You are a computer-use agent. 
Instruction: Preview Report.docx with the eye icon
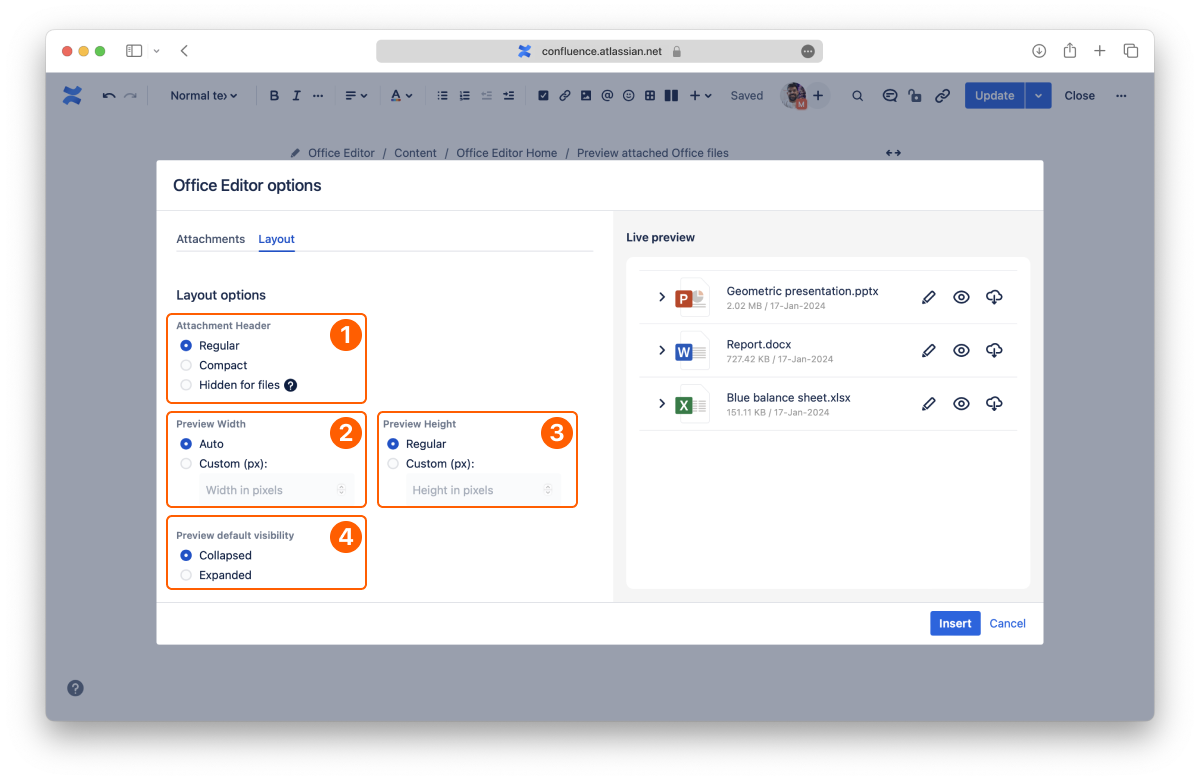[961, 350]
